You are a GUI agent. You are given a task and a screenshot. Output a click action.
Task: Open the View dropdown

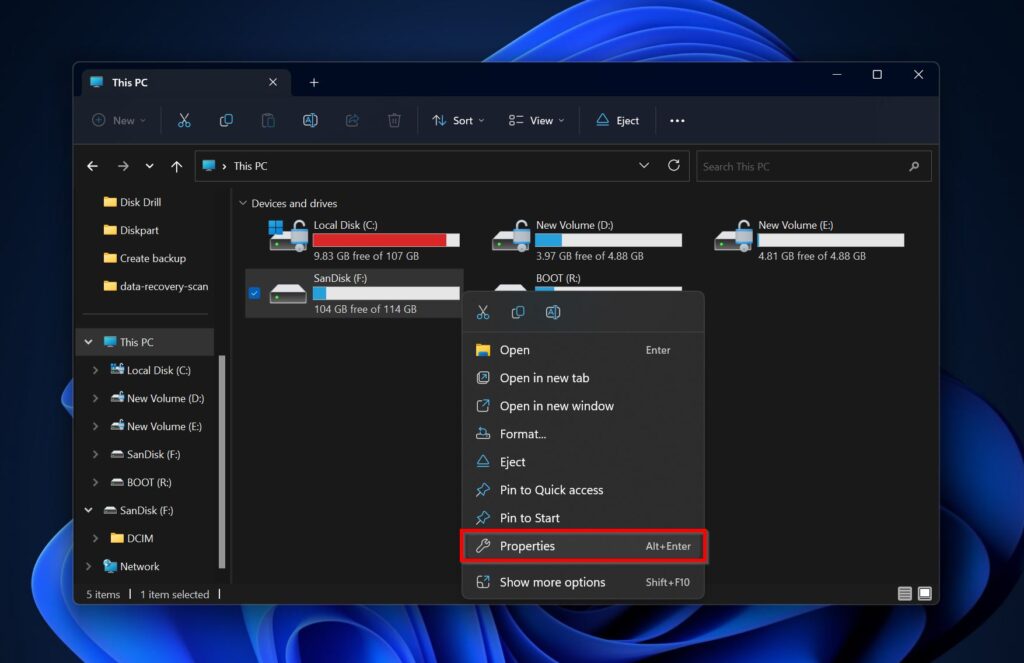pos(536,120)
